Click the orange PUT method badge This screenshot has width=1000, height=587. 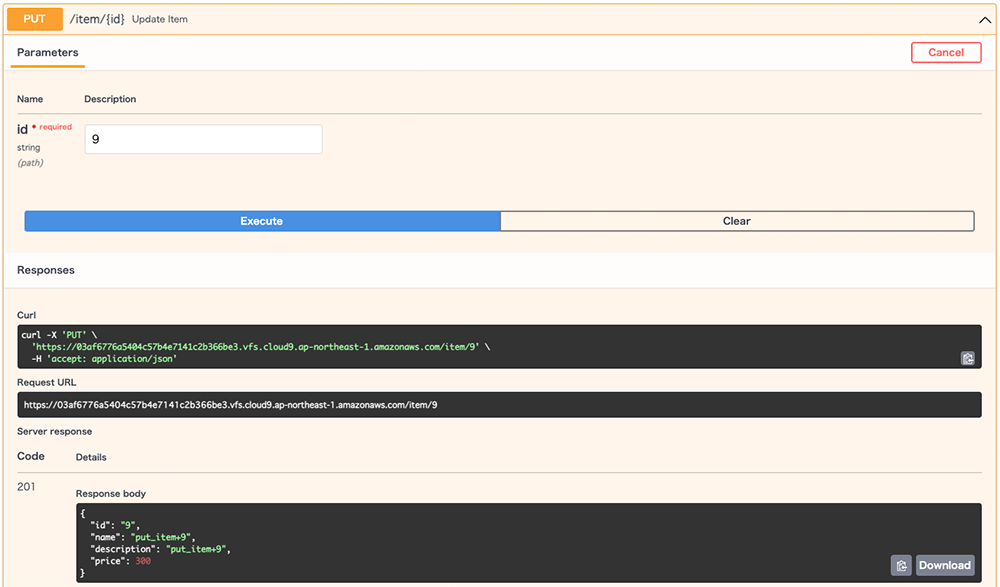tap(34, 19)
